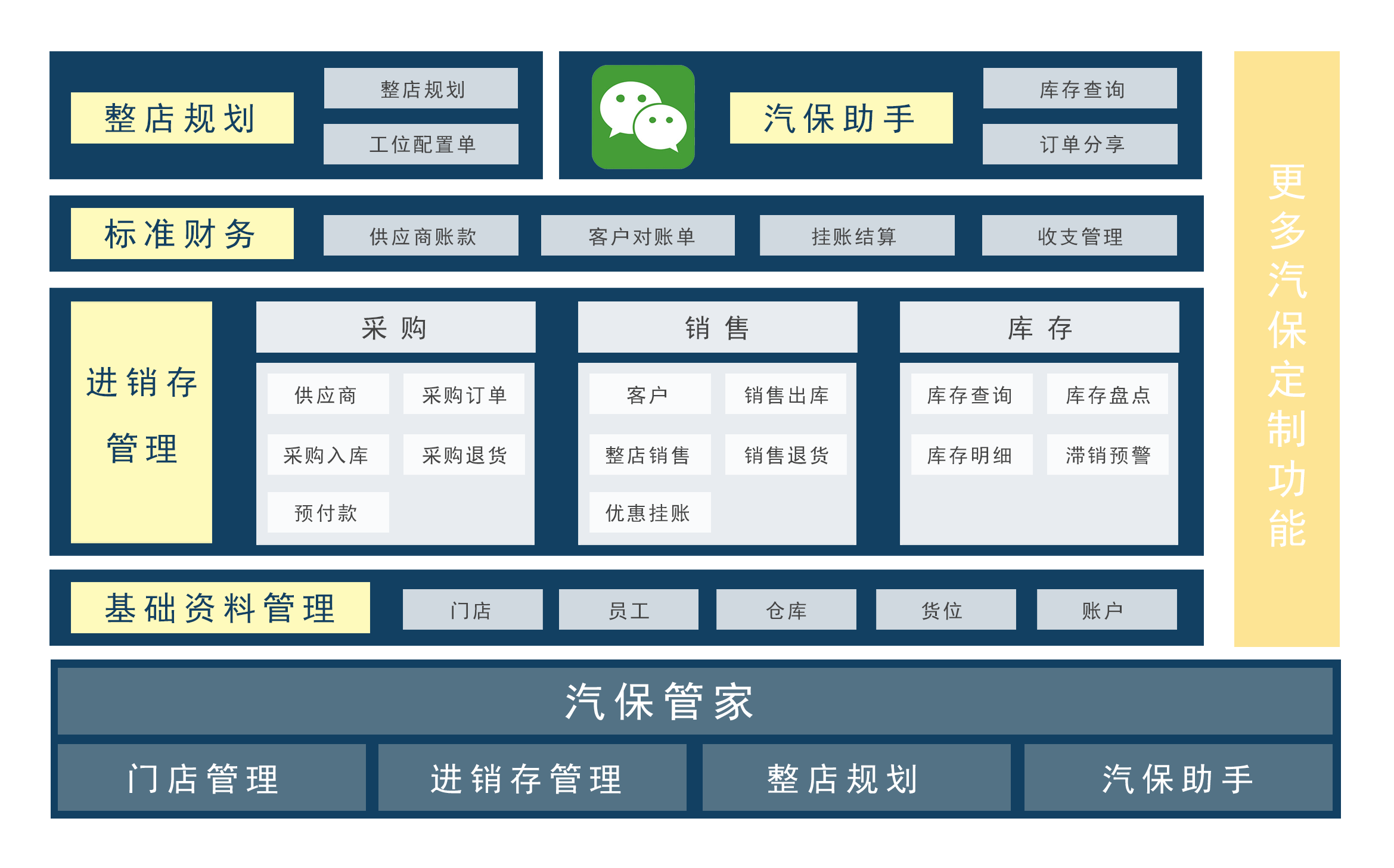Image resolution: width=1394 pixels, height=868 pixels.
Task: Open 供应商 under 采购
Action: [328, 394]
